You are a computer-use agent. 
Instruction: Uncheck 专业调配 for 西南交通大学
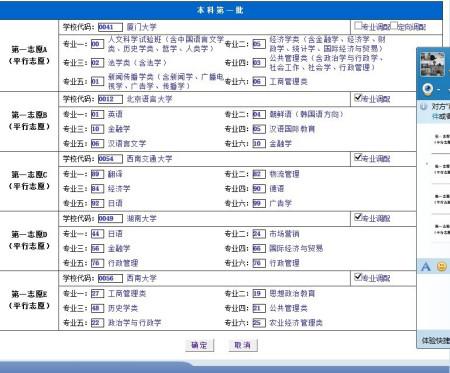(x=358, y=157)
